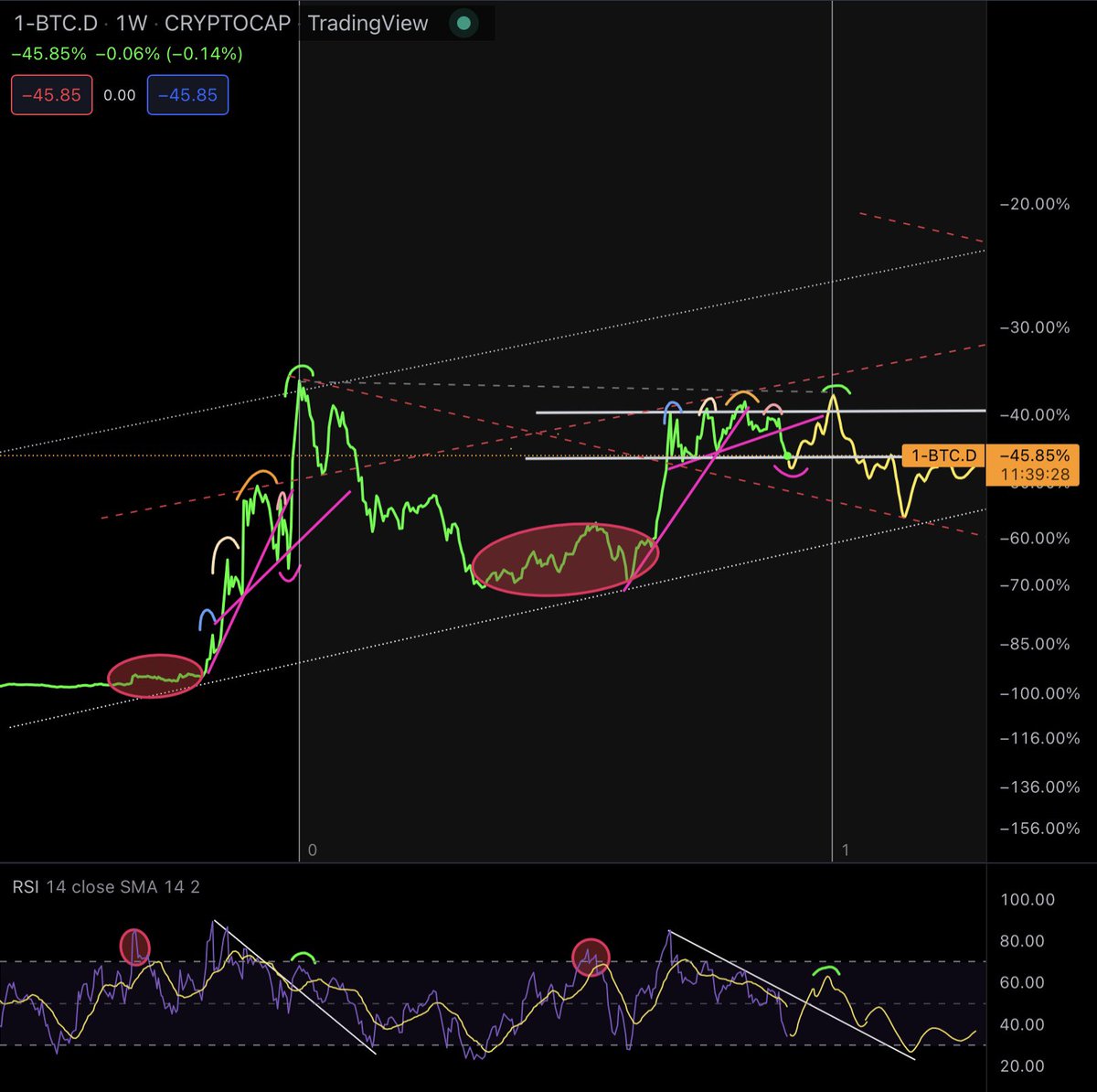Screen dimensions: 1097x1092
Task: Click the CRYPTOCAP exchange label
Action: (x=228, y=23)
